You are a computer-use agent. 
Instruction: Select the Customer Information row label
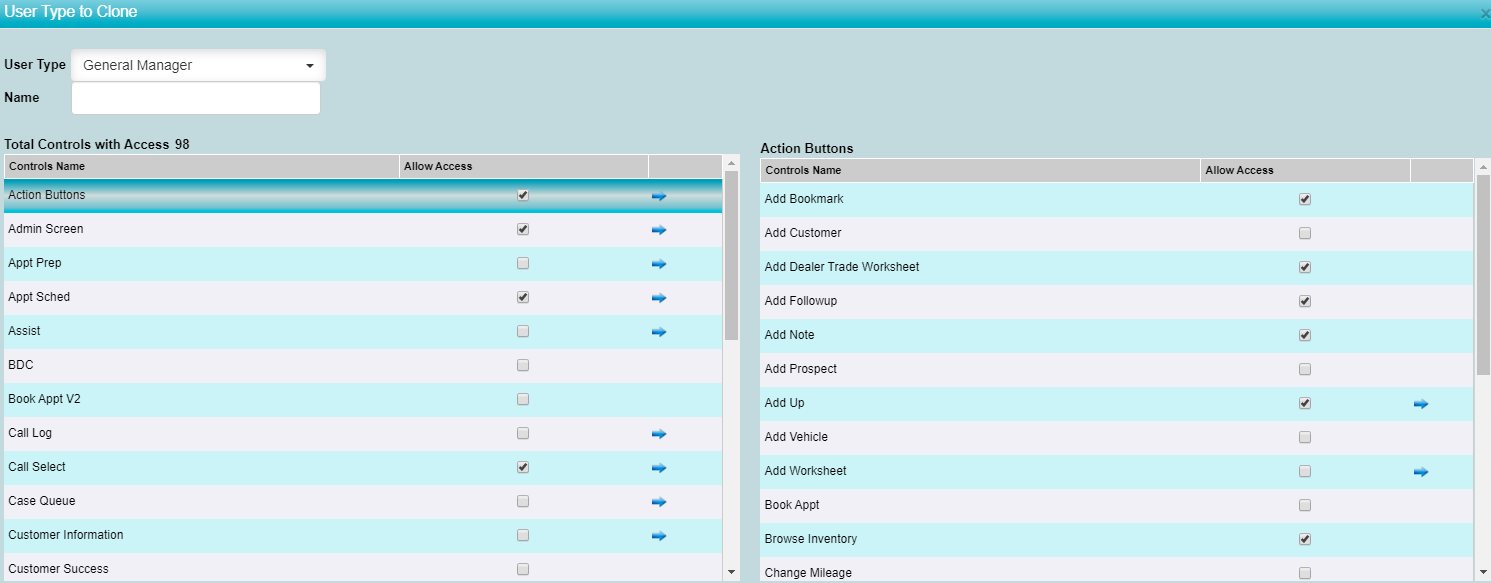click(x=66, y=535)
